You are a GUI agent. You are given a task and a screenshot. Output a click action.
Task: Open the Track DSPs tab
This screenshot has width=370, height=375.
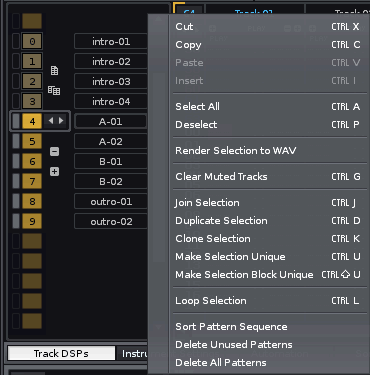click(x=61, y=353)
